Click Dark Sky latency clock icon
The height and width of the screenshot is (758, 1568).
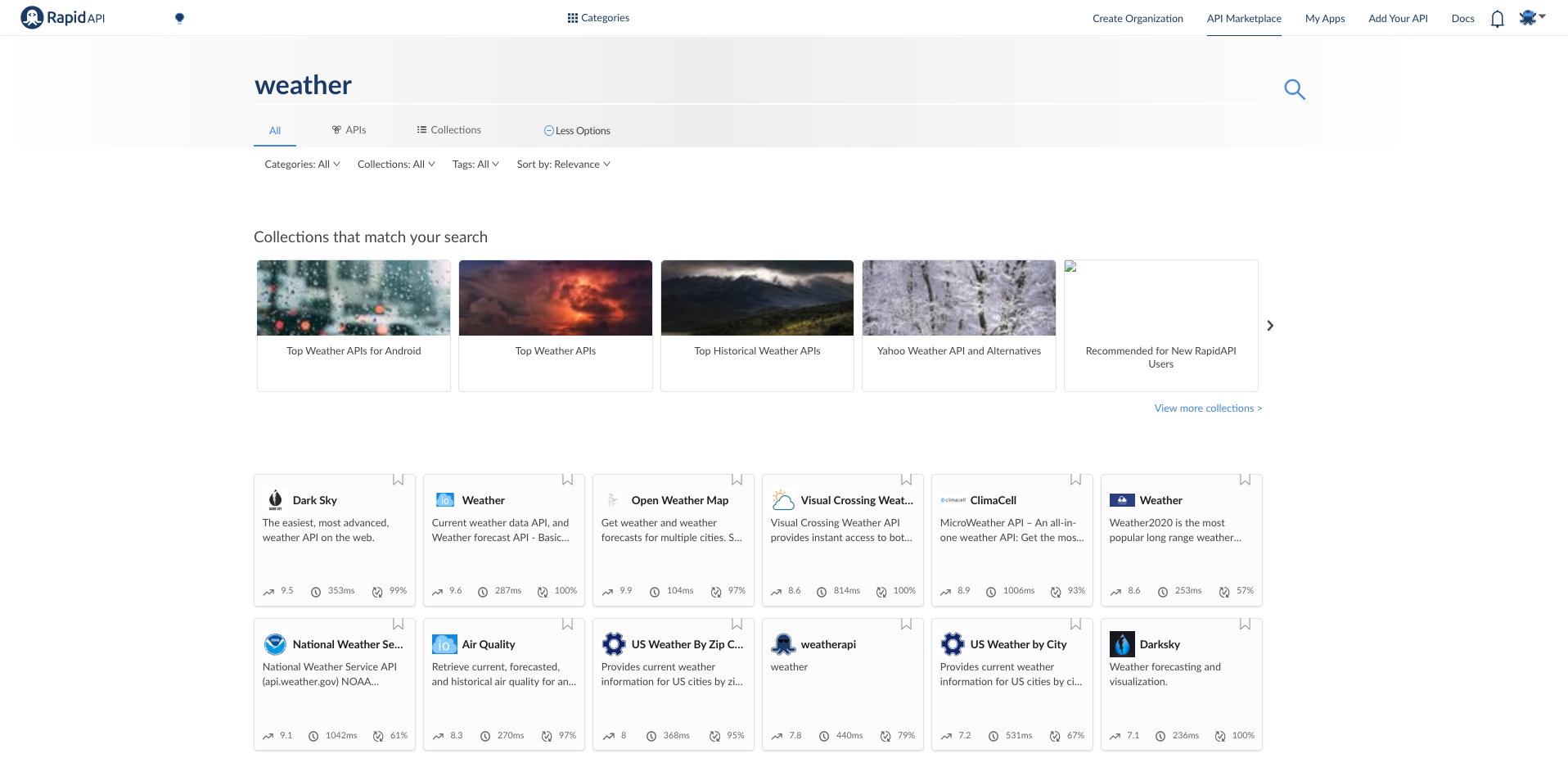316,592
